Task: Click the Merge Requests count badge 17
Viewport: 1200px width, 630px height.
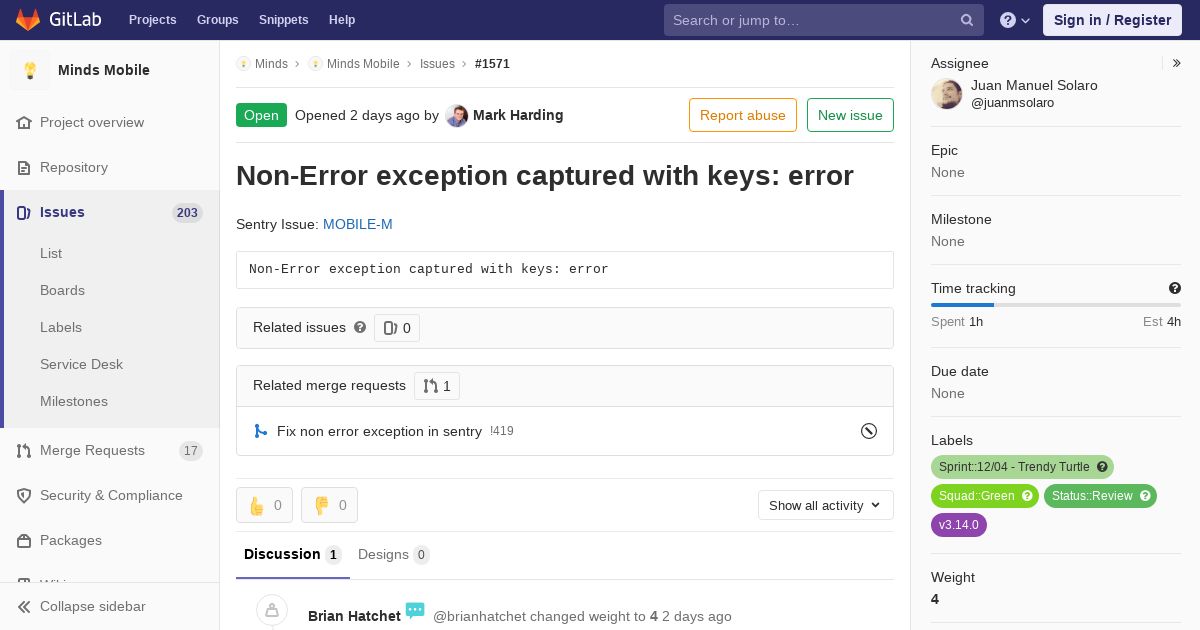Action: (x=191, y=451)
